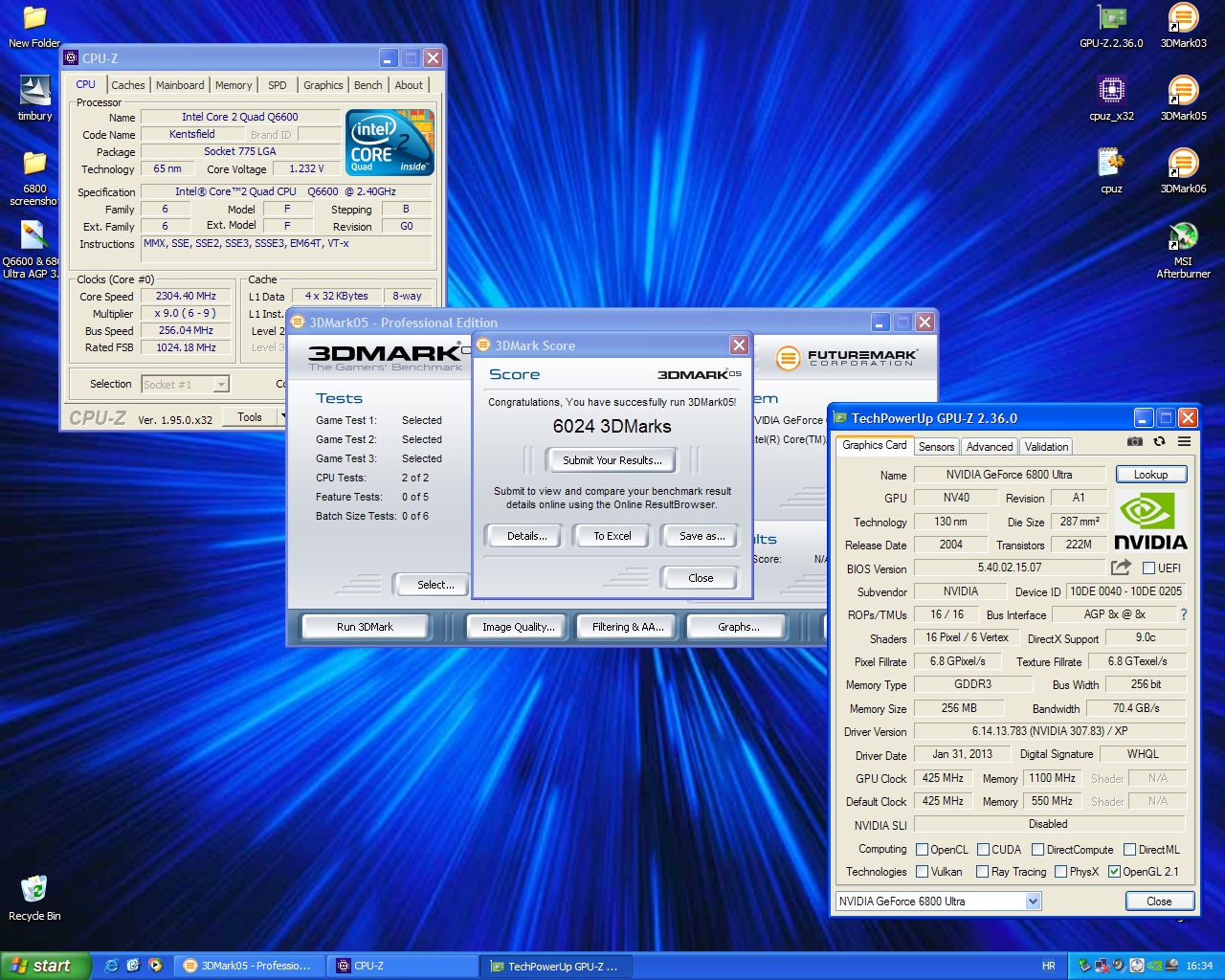Image resolution: width=1225 pixels, height=980 pixels.
Task: Click the Run 3DMark button
Action: (x=365, y=627)
